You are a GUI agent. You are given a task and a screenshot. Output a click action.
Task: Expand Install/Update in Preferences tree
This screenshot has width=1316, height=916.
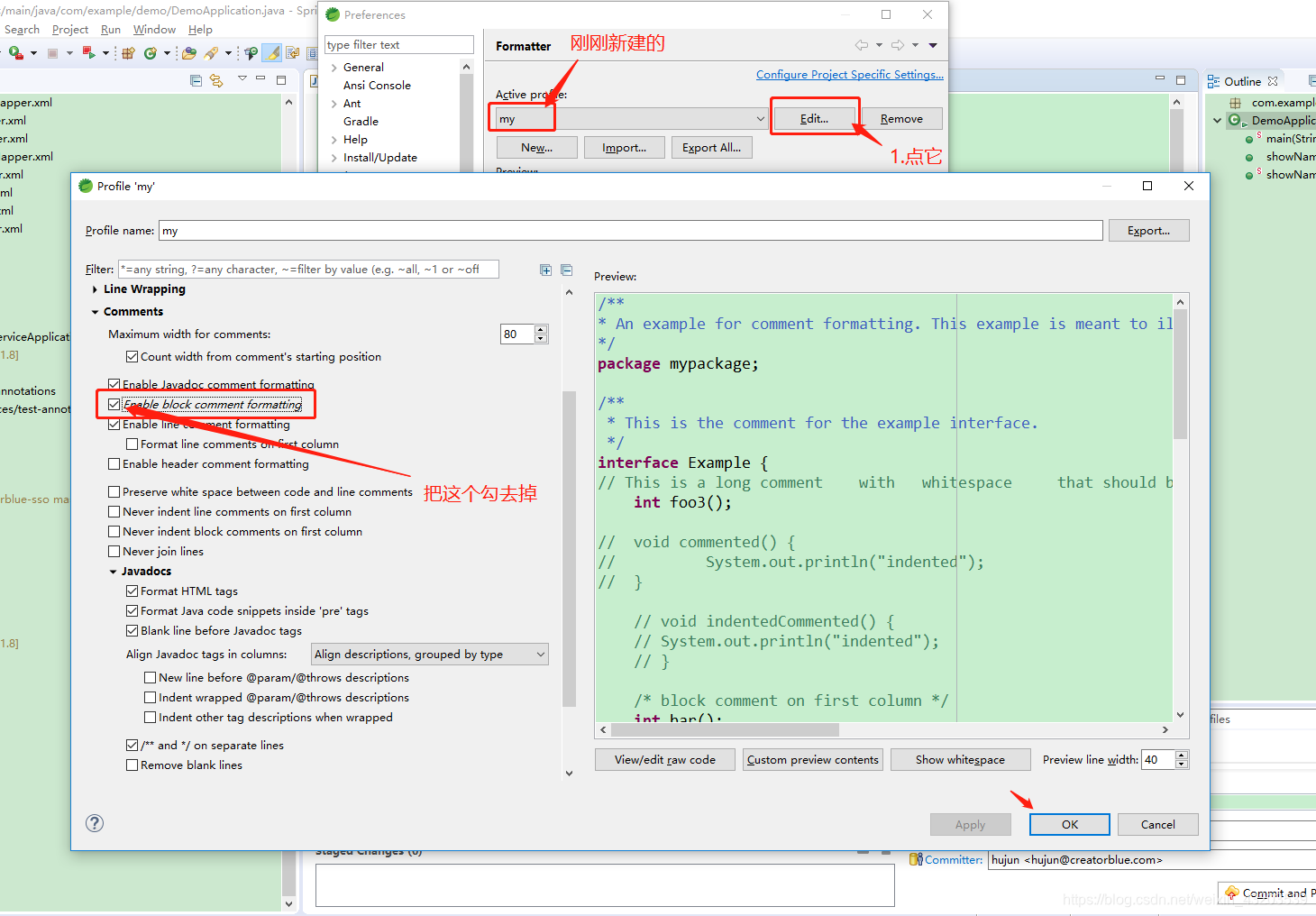[334, 158]
